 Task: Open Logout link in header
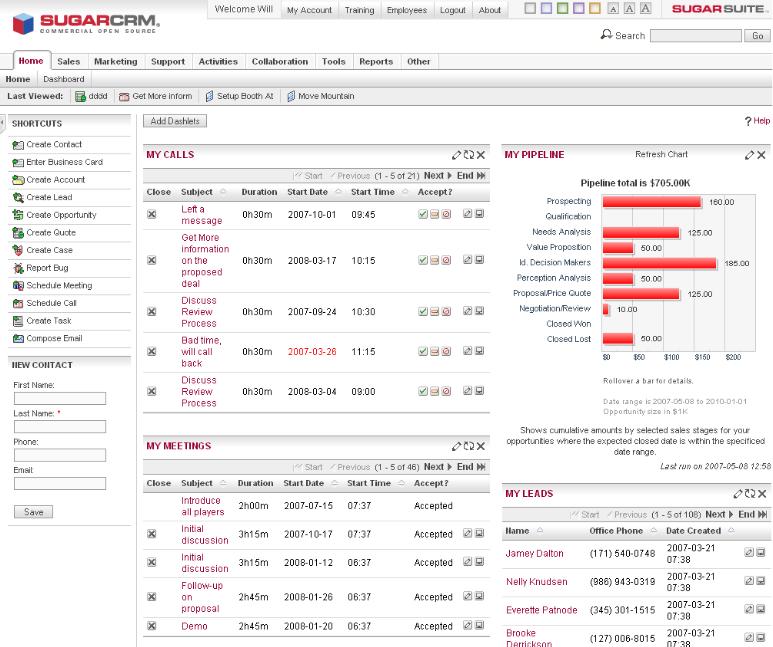[453, 10]
